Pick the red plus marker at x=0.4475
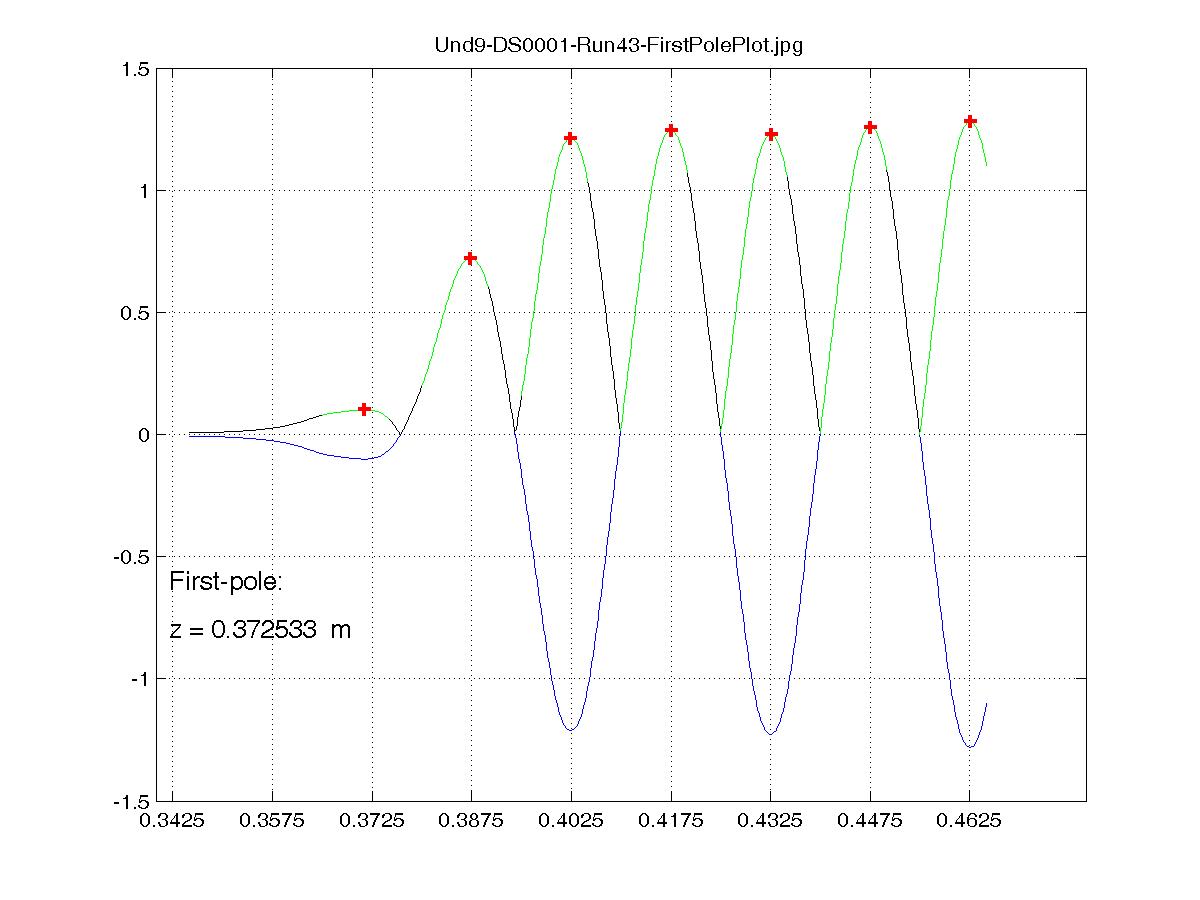 pyautogui.click(x=870, y=127)
